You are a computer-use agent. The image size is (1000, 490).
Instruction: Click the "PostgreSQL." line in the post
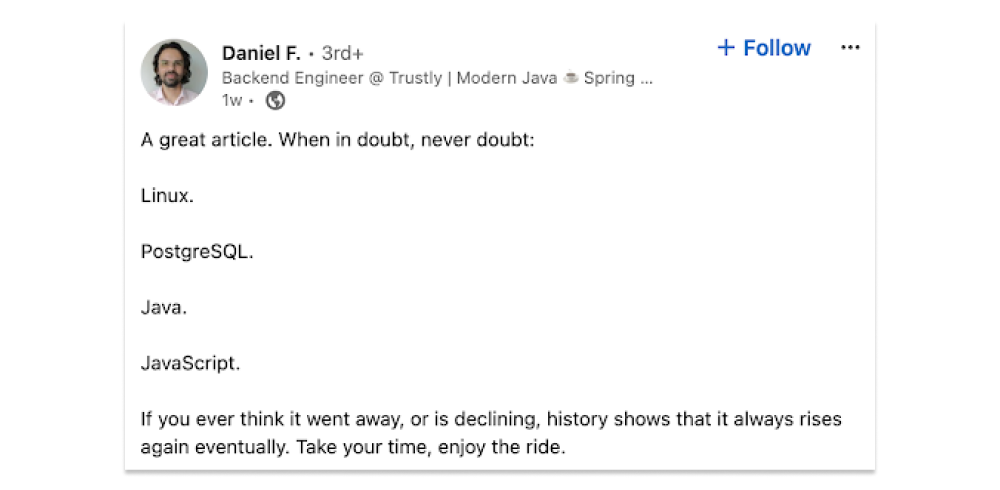(197, 252)
